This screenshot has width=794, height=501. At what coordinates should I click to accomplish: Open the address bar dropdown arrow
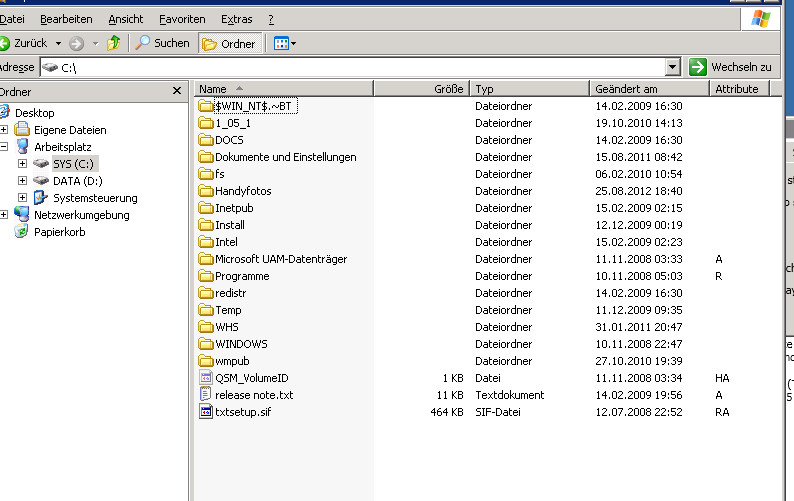[672, 67]
